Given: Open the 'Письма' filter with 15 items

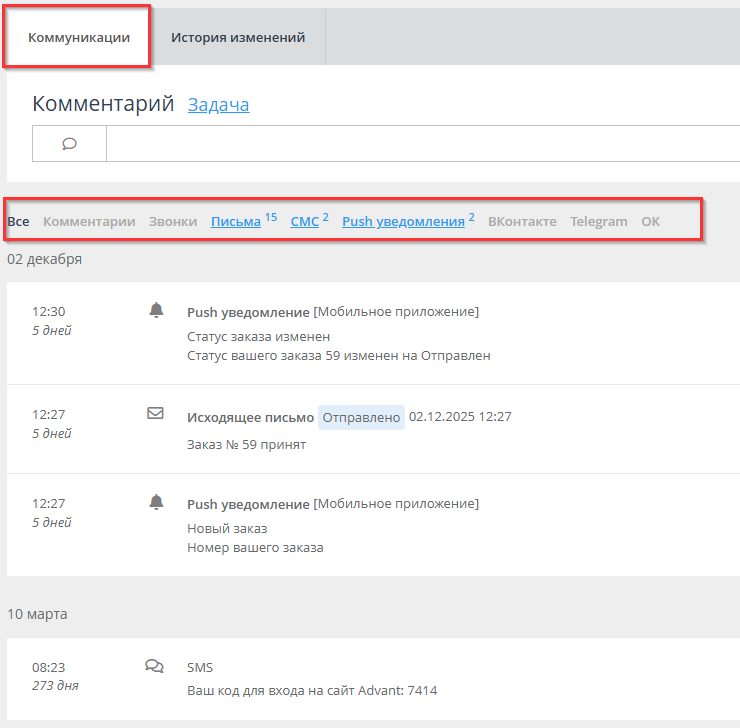Looking at the screenshot, I should click(236, 221).
